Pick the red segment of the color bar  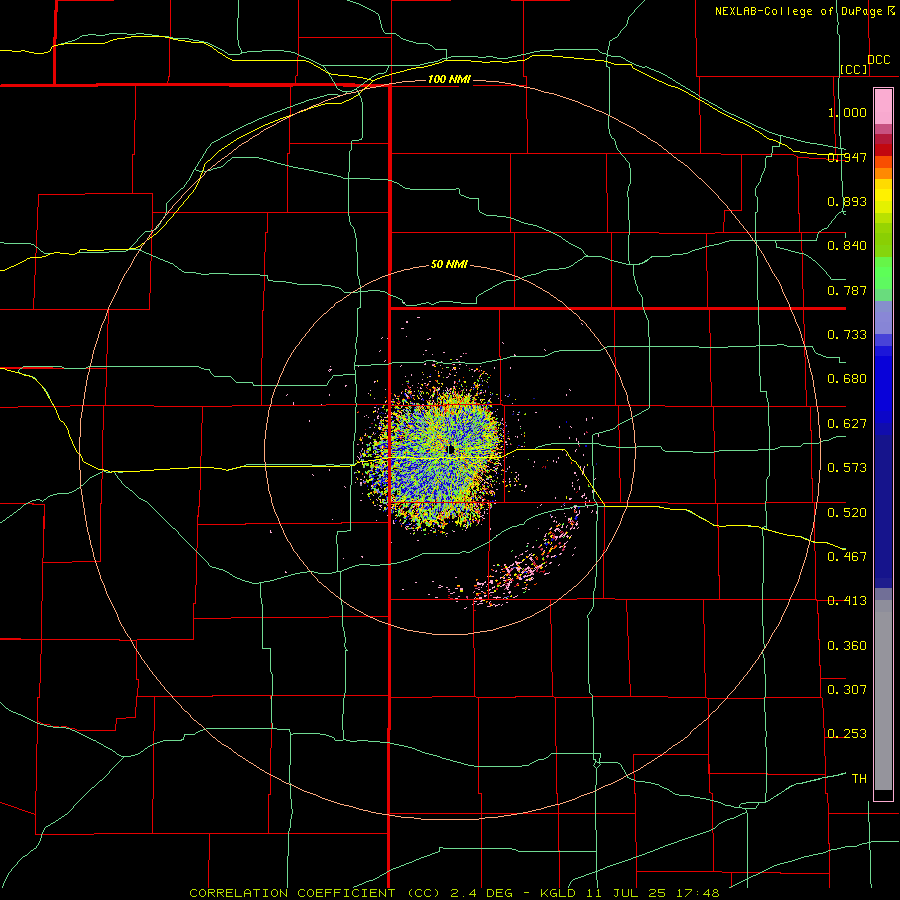[883, 150]
